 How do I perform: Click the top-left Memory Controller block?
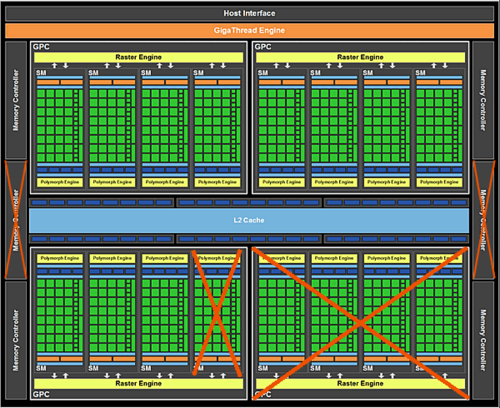click(x=16, y=100)
